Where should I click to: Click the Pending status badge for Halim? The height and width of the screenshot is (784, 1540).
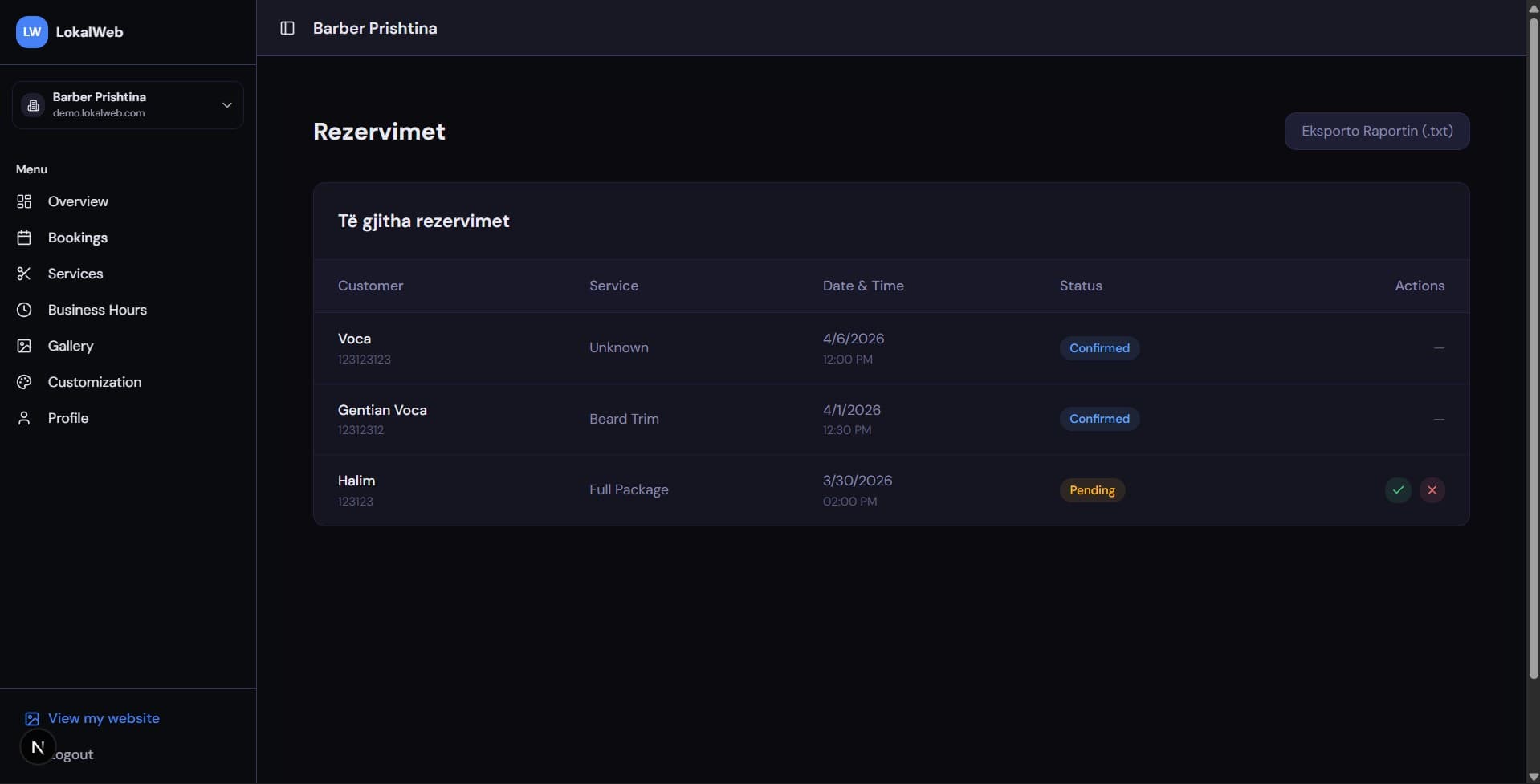tap(1092, 490)
